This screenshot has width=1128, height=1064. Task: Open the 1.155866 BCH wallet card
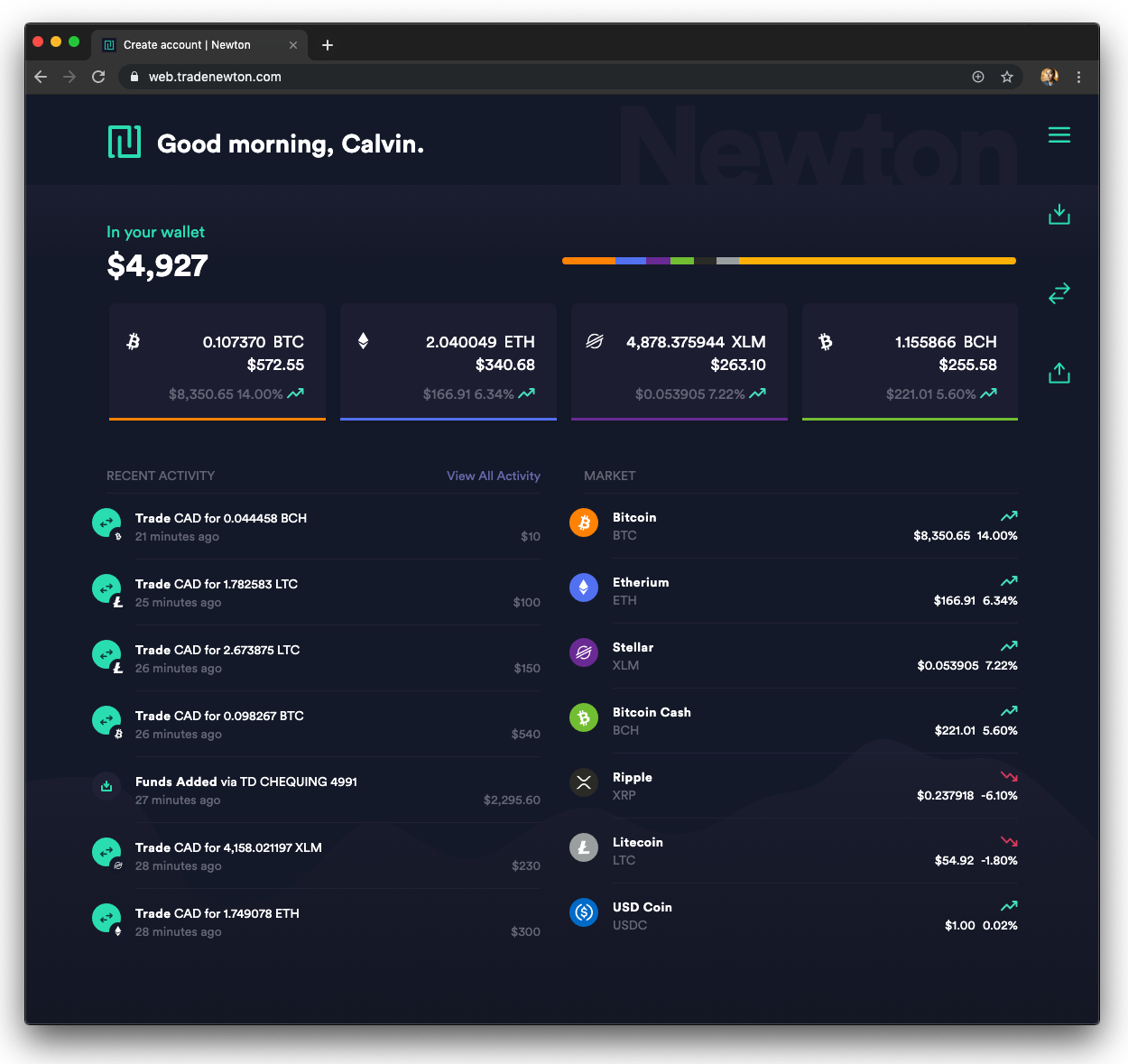coord(910,362)
